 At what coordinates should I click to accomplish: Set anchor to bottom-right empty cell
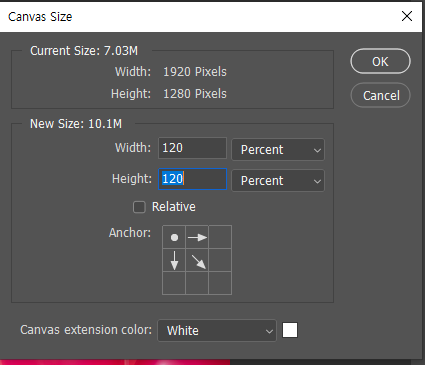pos(220,283)
